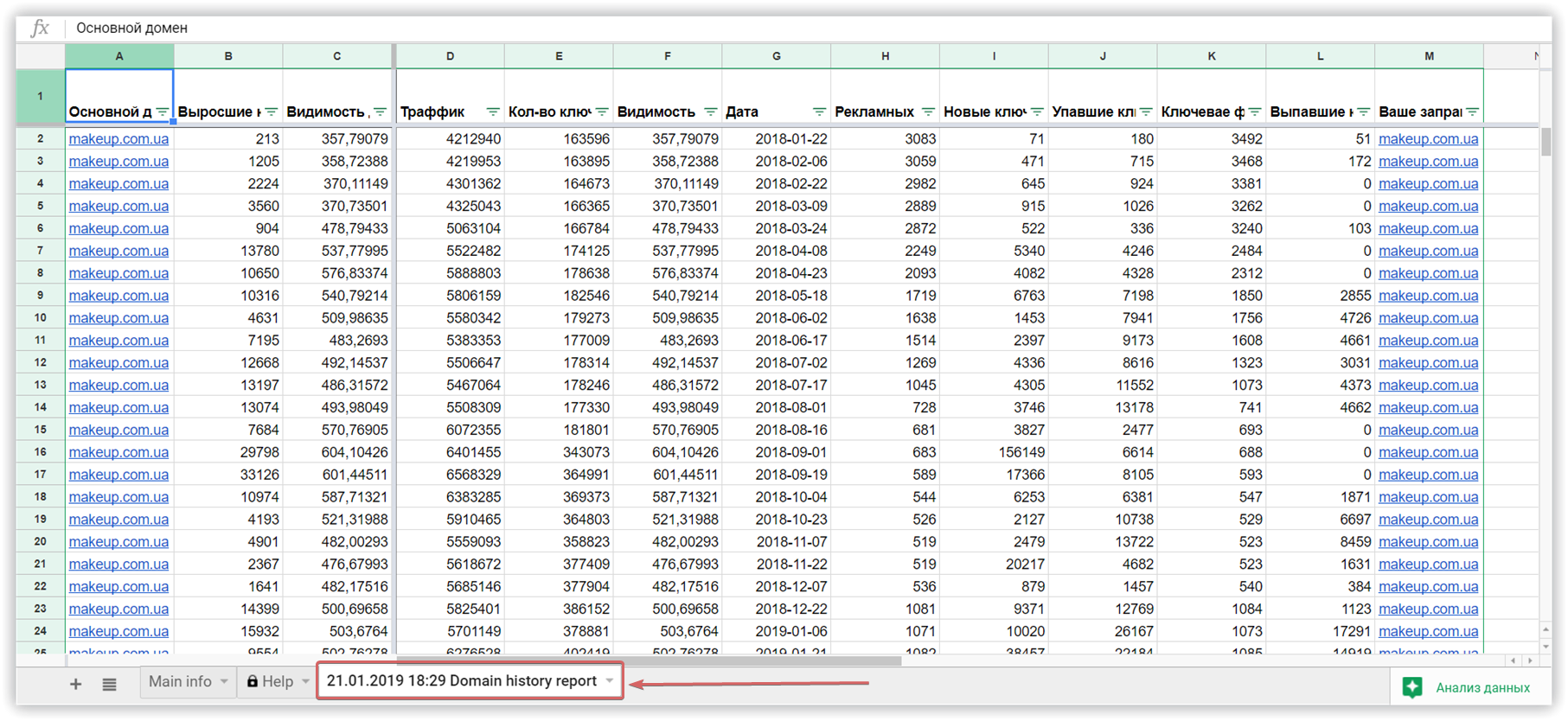The width and height of the screenshot is (1568, 721).
Task: Open filter for Дата column
Action: [819, 112]
